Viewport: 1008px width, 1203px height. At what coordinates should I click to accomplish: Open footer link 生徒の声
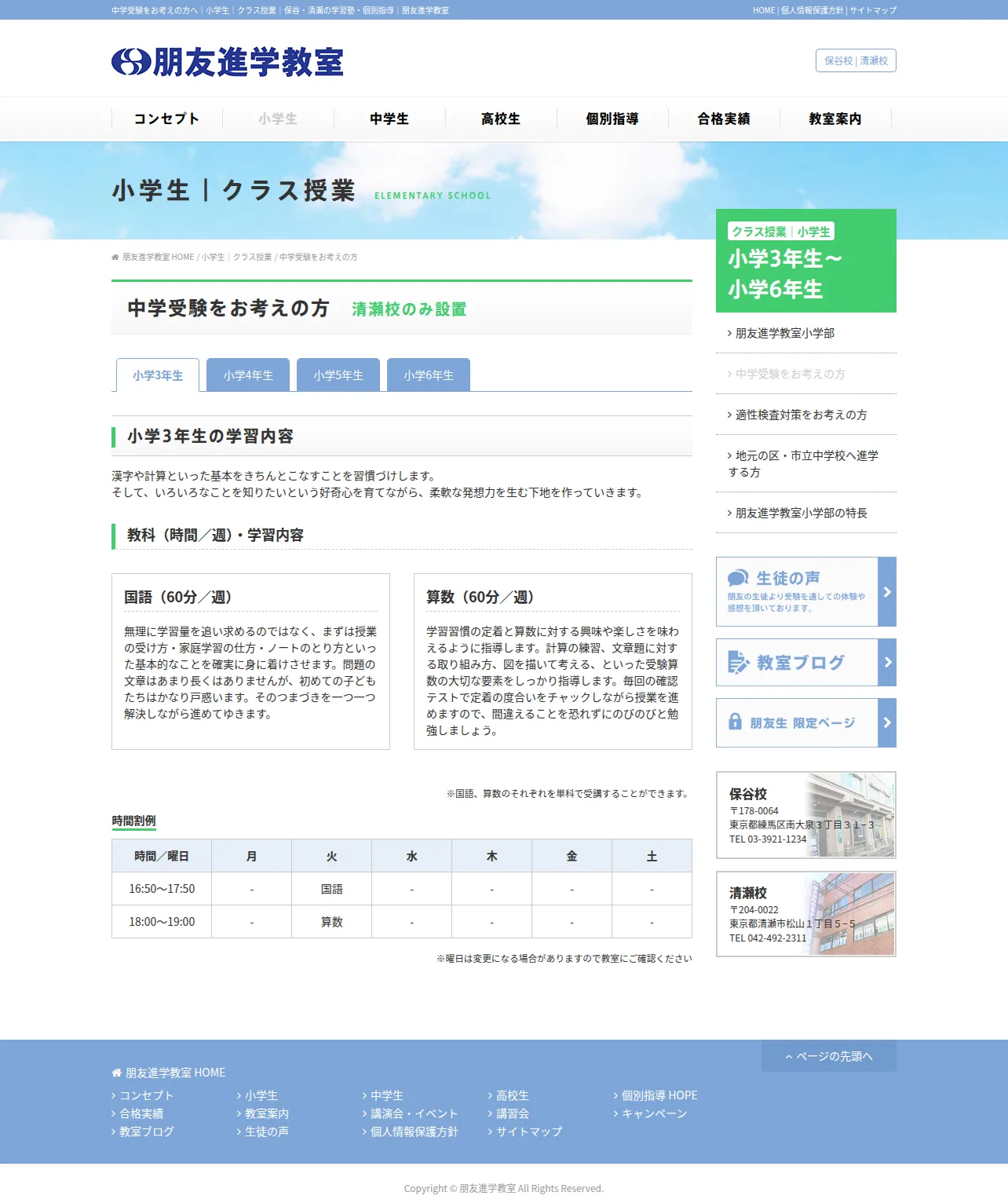point(267,1132)
